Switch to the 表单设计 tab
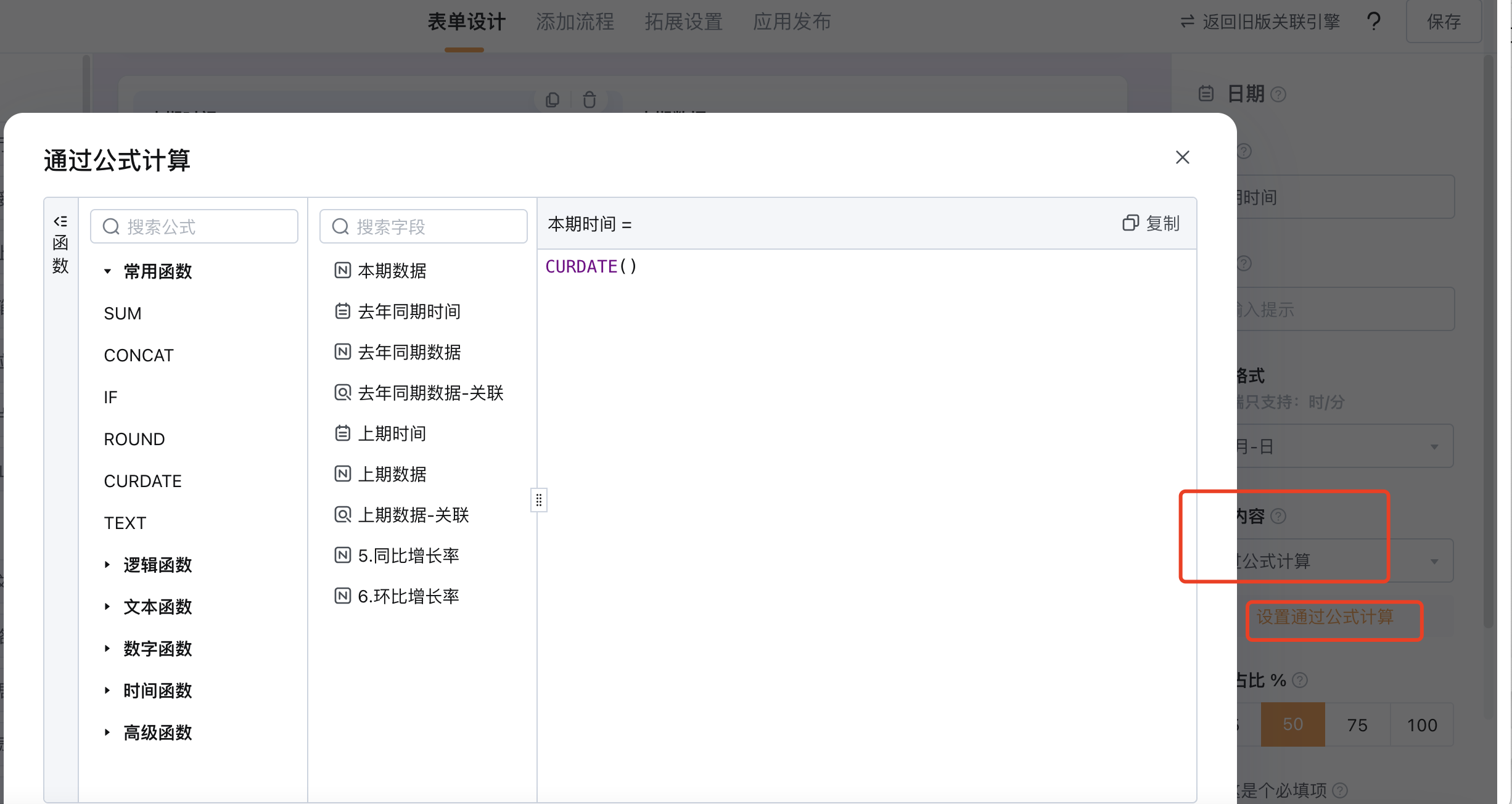Viewport: 1512px width, 804px height. point(466,22)
